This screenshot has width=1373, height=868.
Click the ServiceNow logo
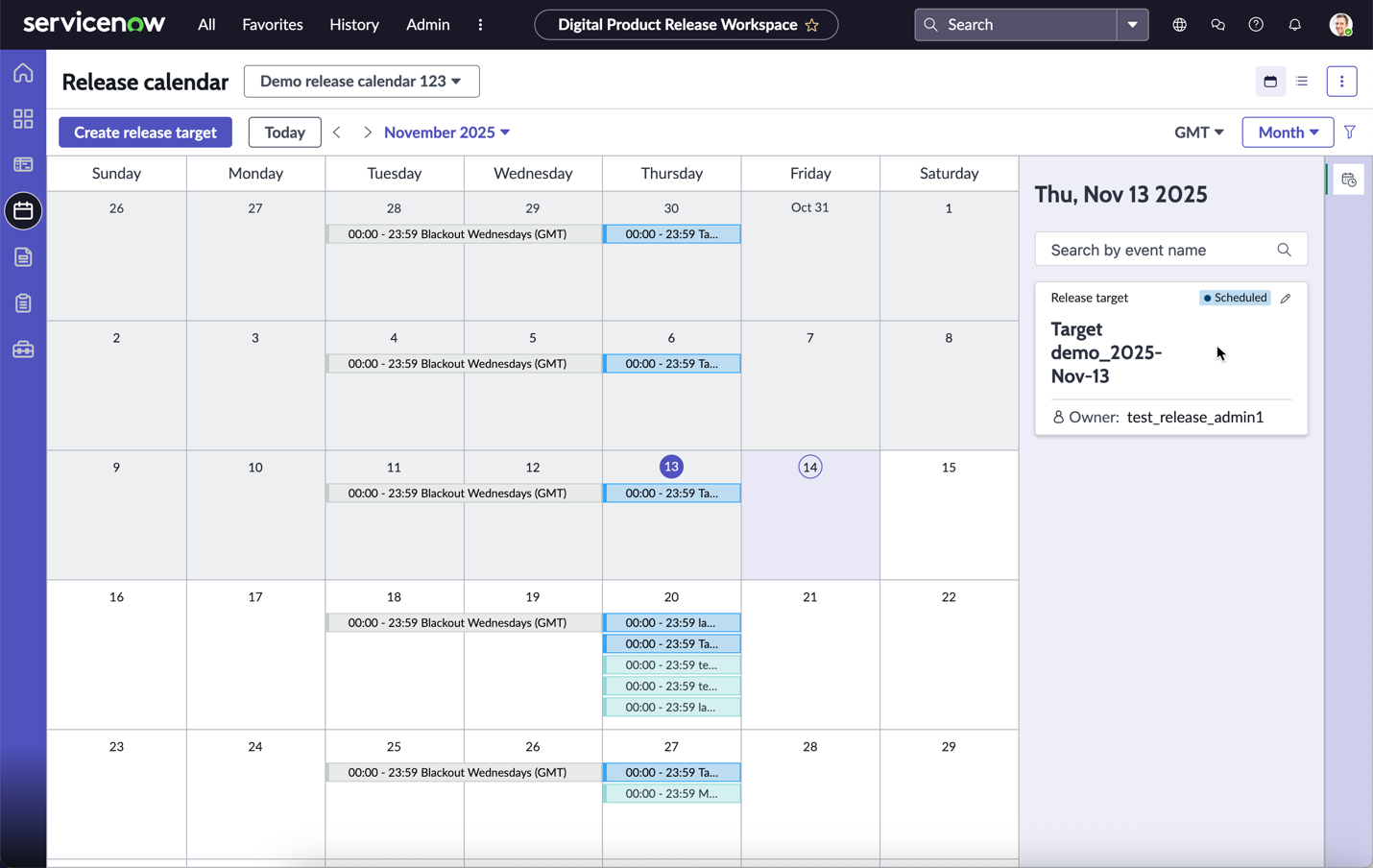[x=94, y=23]
